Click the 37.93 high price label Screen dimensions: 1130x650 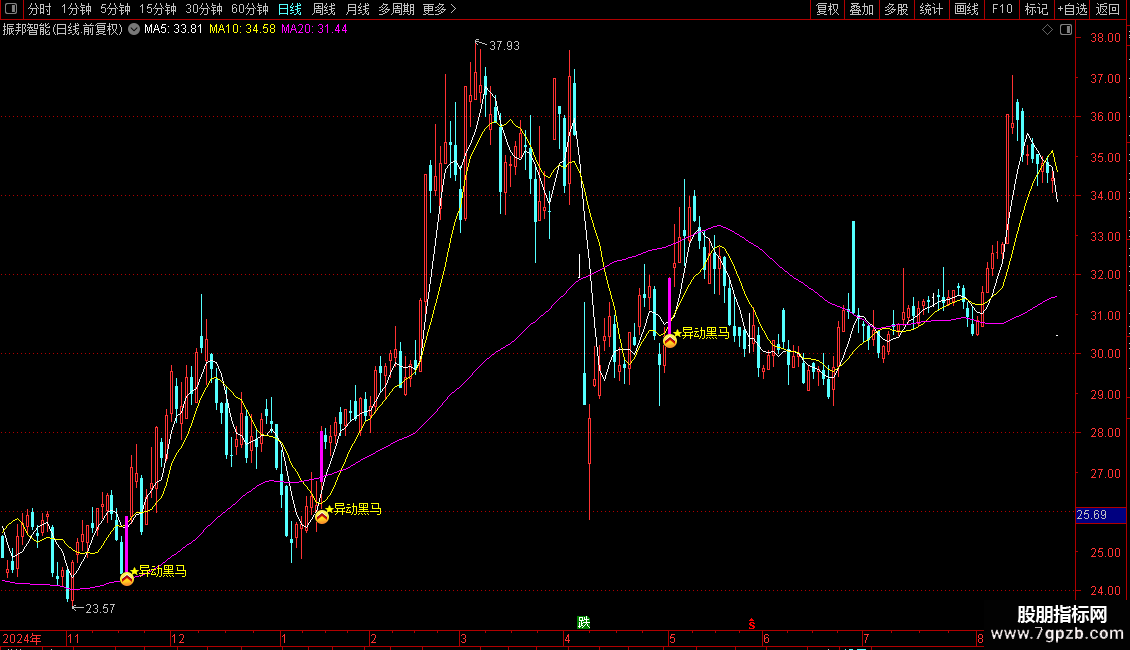pyautogui.click(x=504, y=45)
